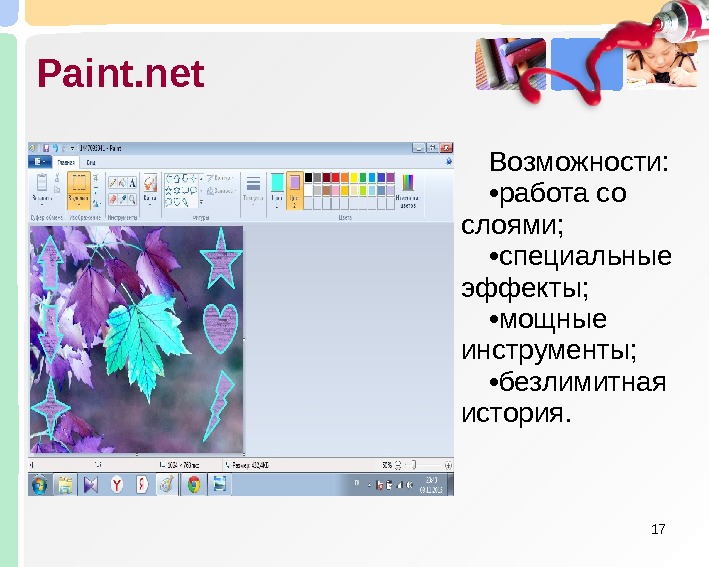
Task: Click the Crop icon in the Image group
Action: pos(96,178)
